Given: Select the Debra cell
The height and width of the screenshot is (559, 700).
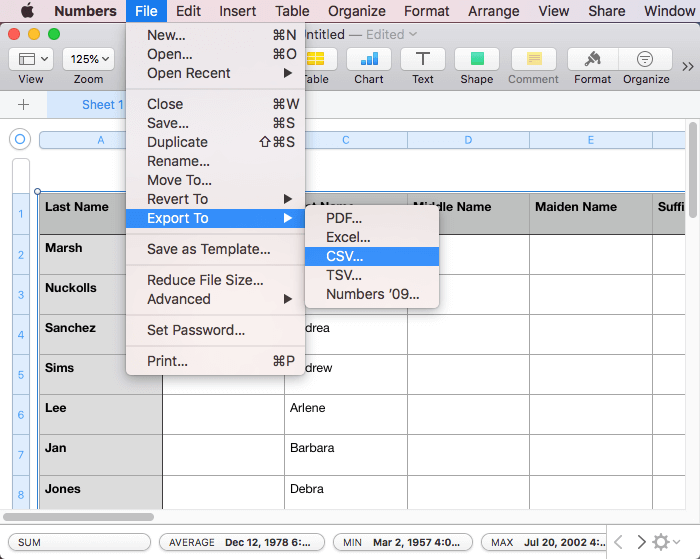Looking at the screenshot, I should point(346,492).
